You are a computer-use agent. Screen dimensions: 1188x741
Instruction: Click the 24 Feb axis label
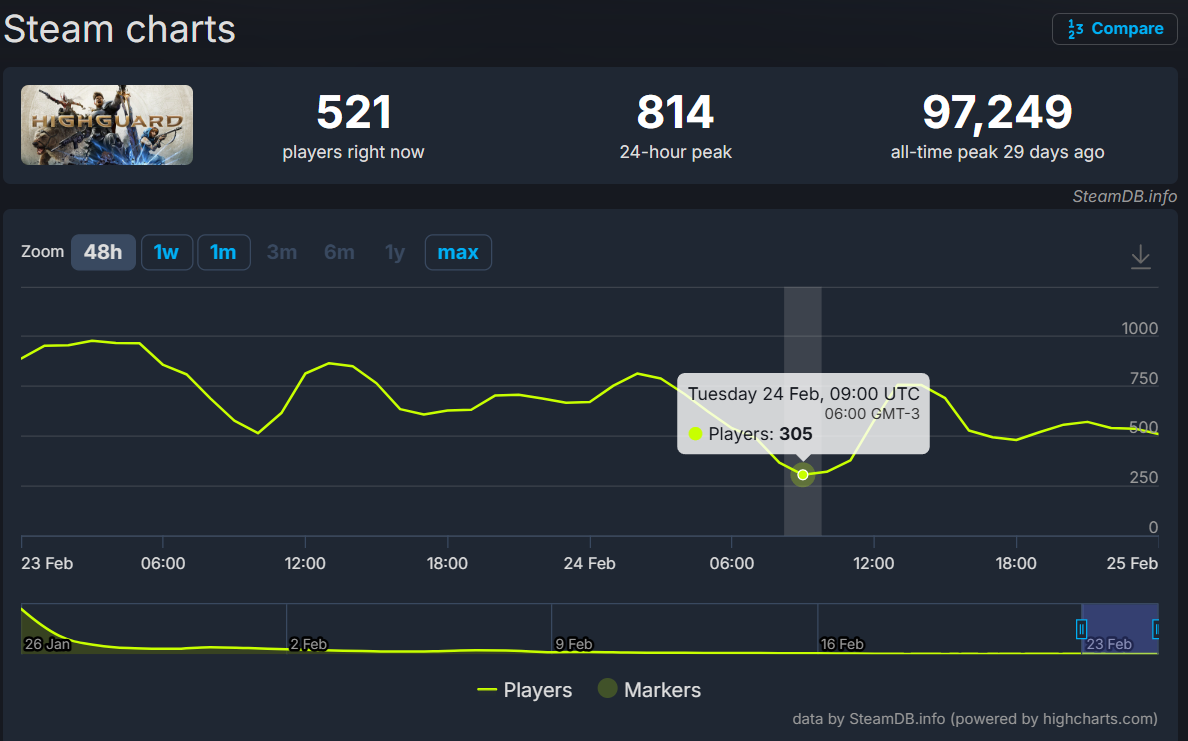pyautogui.click(x=589, y=564)
